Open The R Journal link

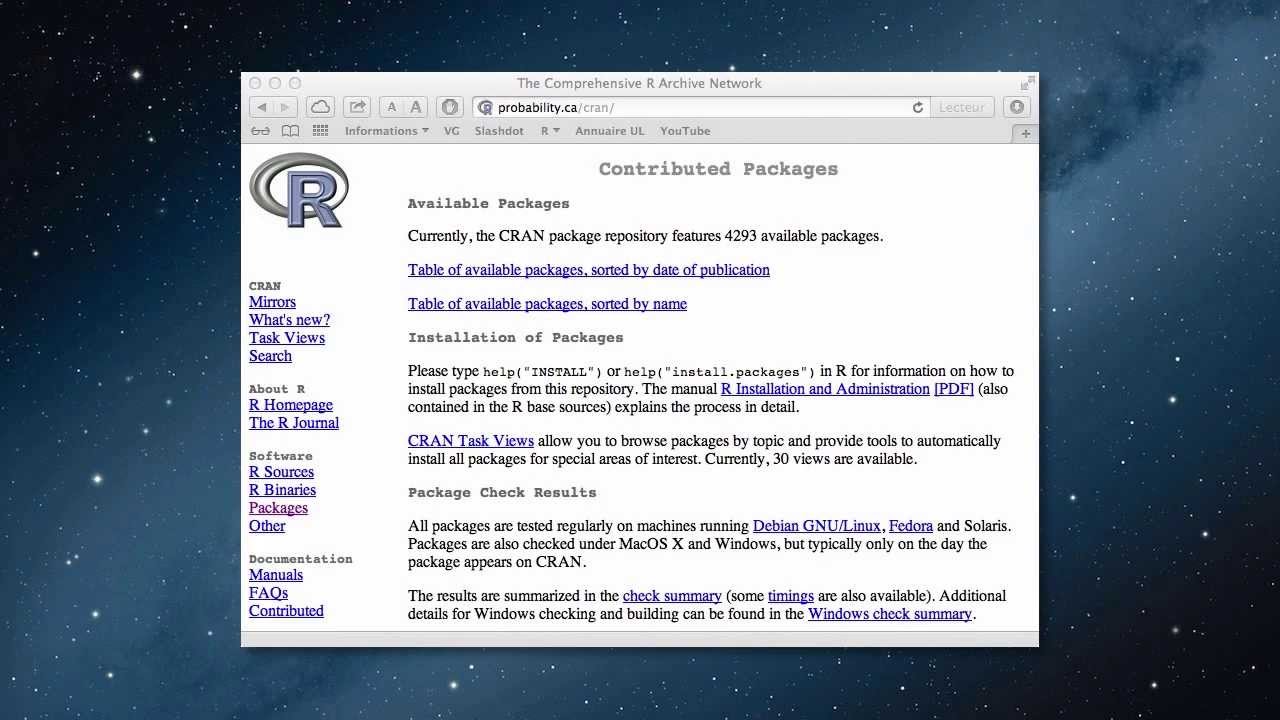(x=294, y=423)
